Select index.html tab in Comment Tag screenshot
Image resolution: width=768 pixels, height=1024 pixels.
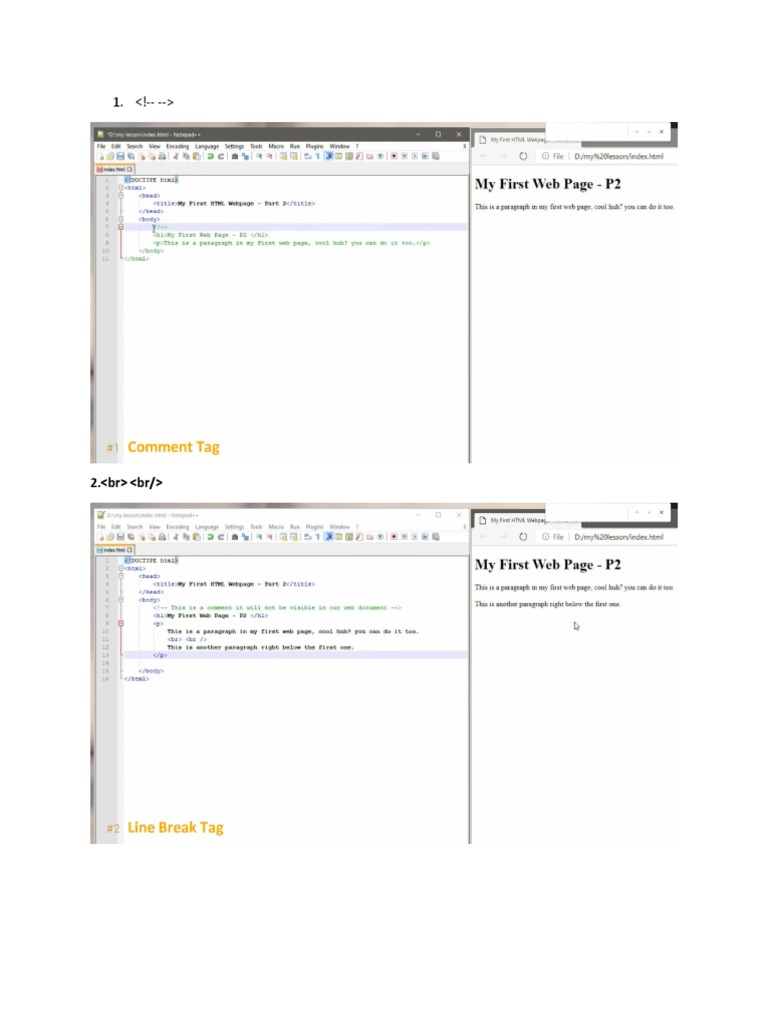tap(115, 169)
